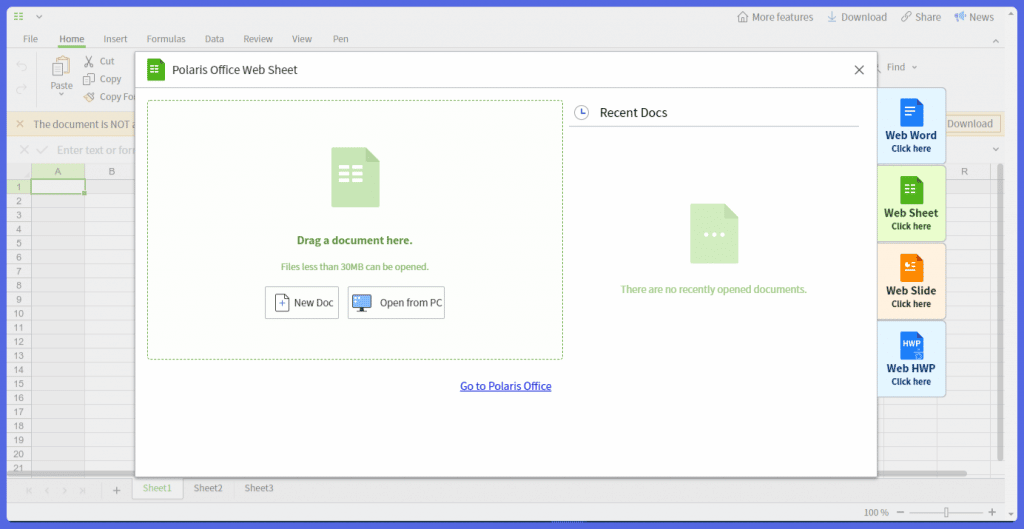
Task: Click the zoom out minus button
Action: click(900, 513)
